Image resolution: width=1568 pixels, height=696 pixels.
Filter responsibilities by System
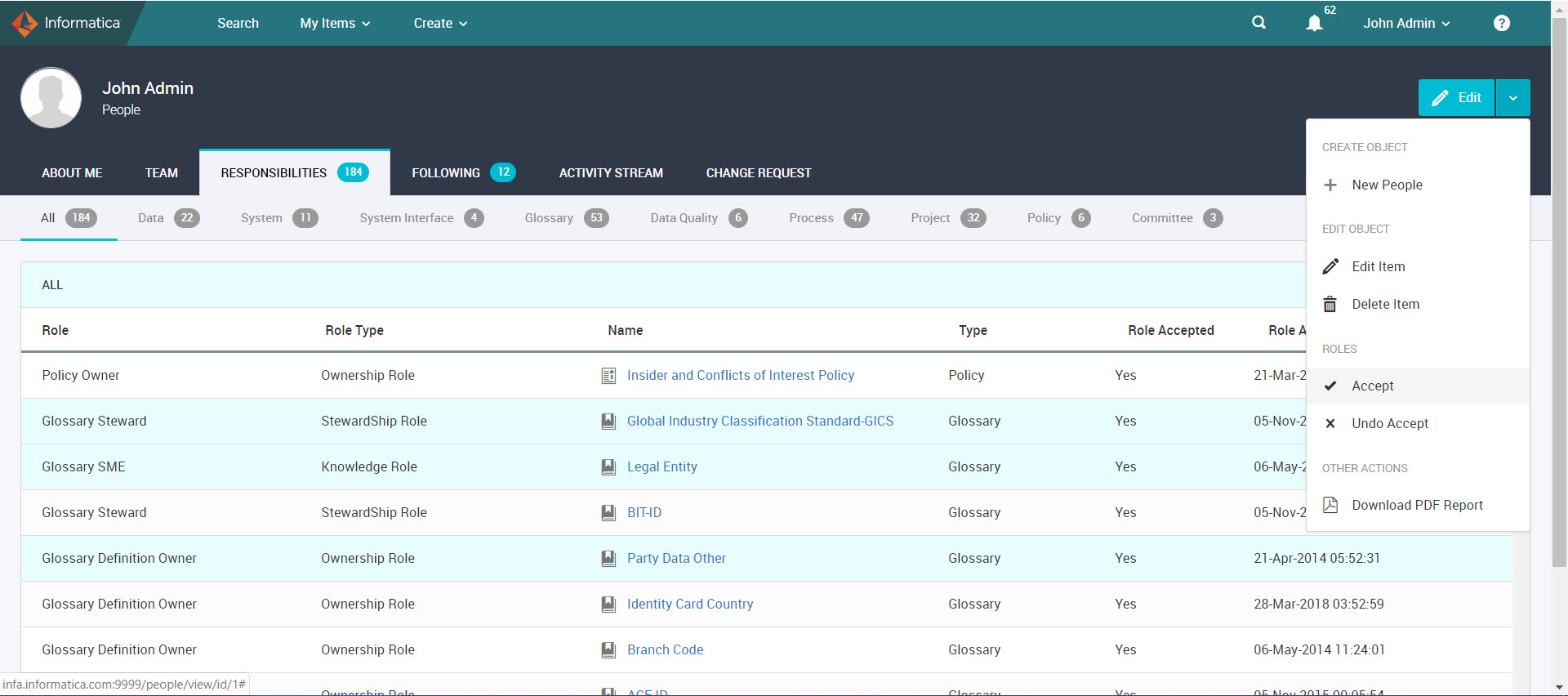[x=279, y=218]
